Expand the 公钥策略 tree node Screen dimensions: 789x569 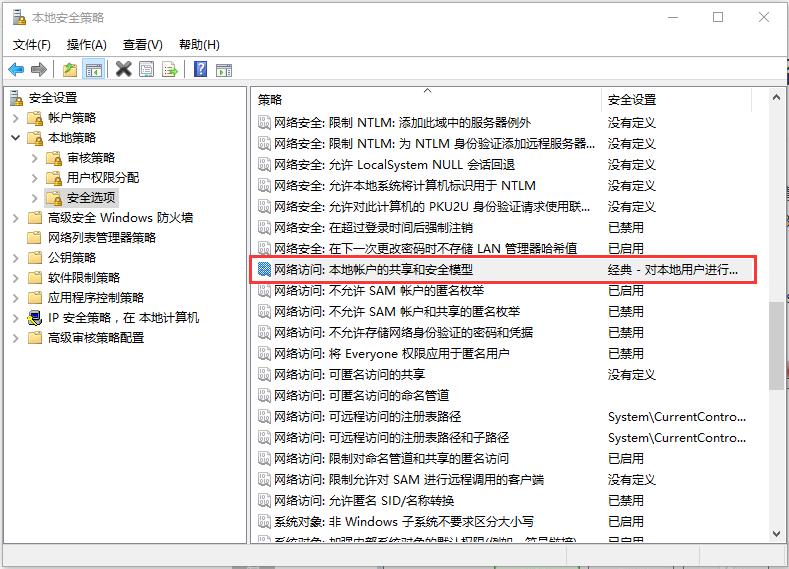pos(16,258)
